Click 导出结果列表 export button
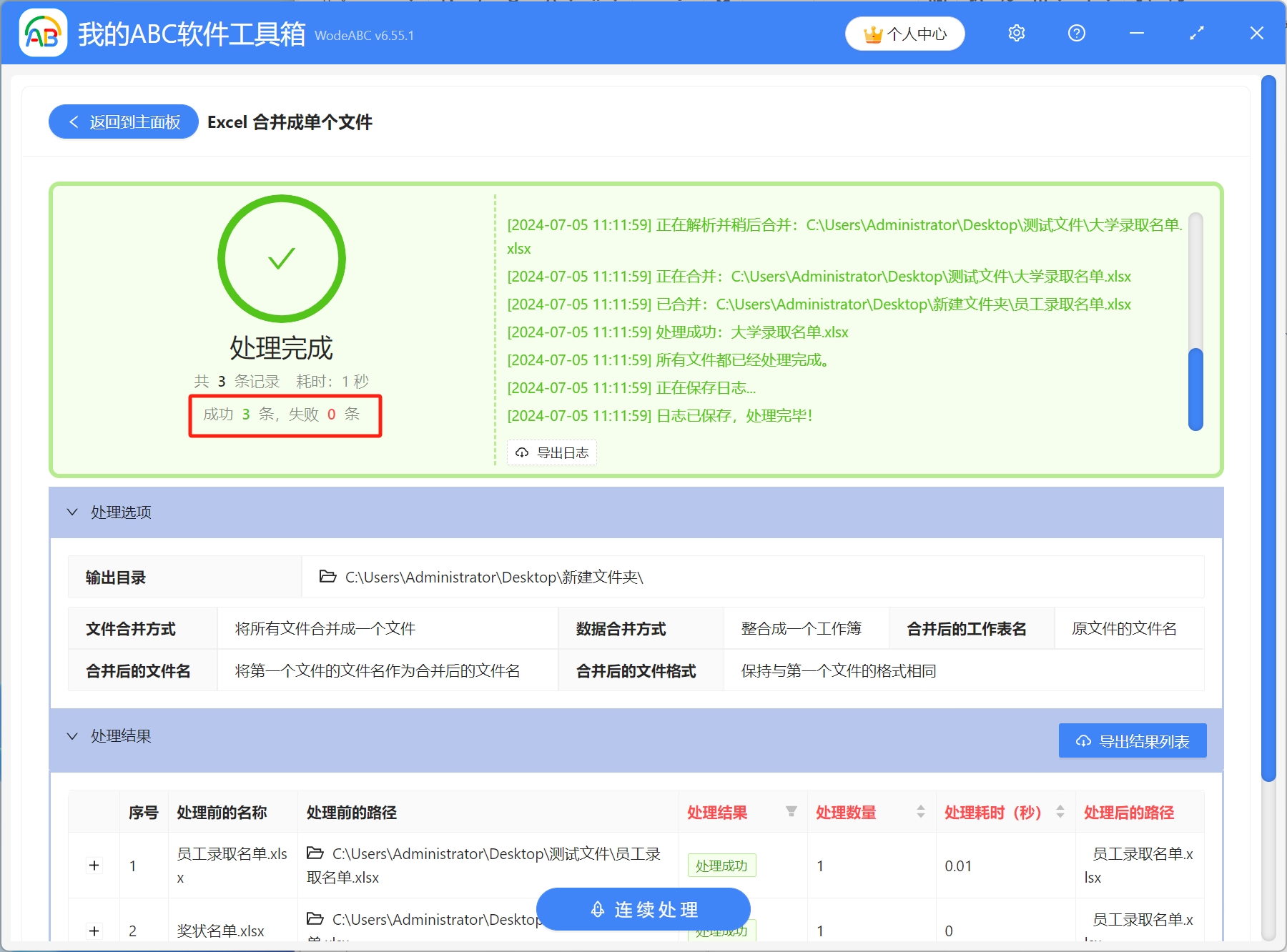Screen dimensions: 1287x952 coord(1132,741)
